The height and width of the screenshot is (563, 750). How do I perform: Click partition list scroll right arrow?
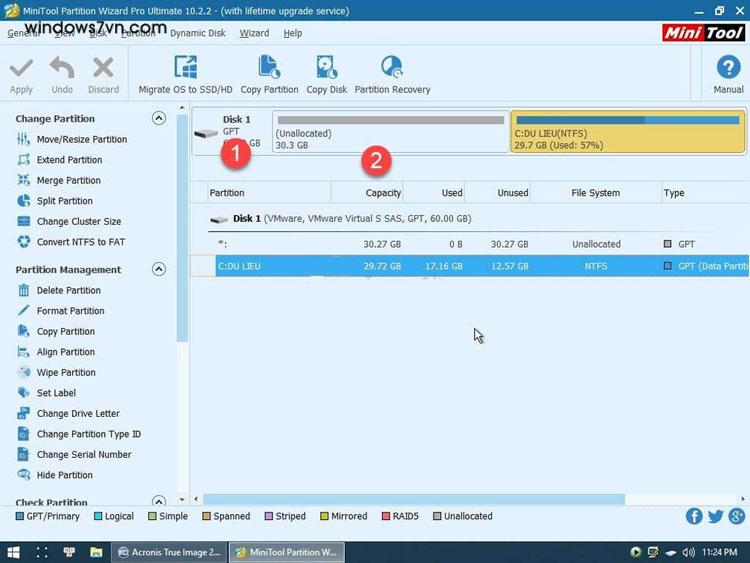[743, 499]
